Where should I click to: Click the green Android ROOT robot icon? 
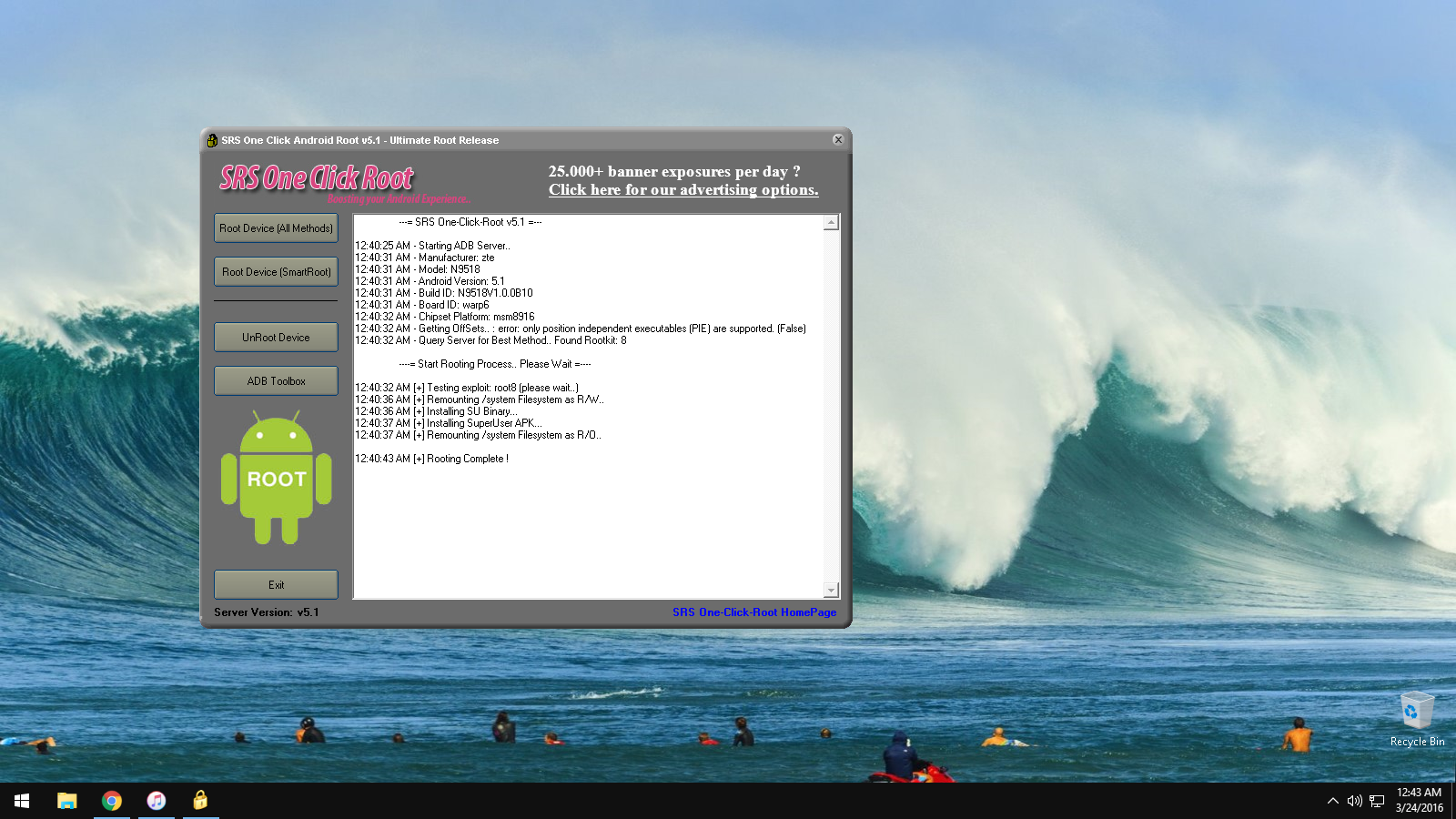point(276,478)
